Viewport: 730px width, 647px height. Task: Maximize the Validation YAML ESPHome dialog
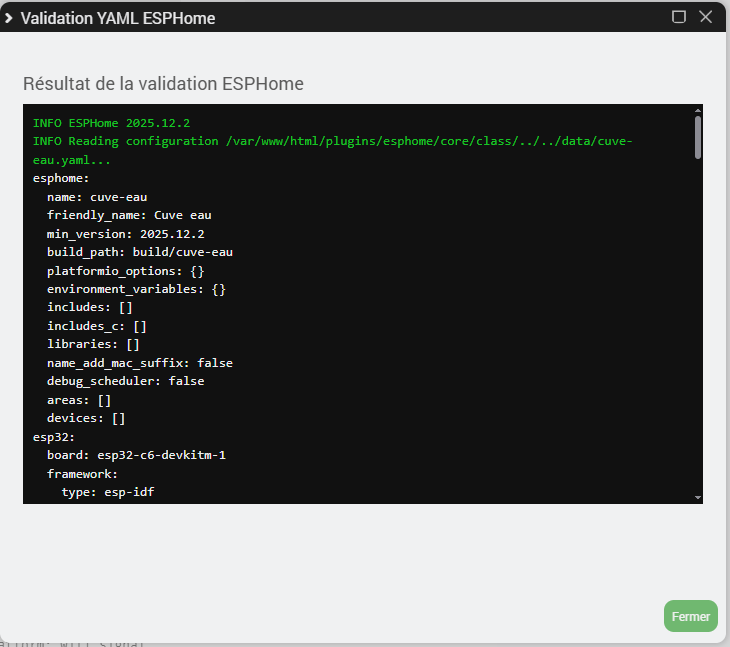tap(679, 17)
